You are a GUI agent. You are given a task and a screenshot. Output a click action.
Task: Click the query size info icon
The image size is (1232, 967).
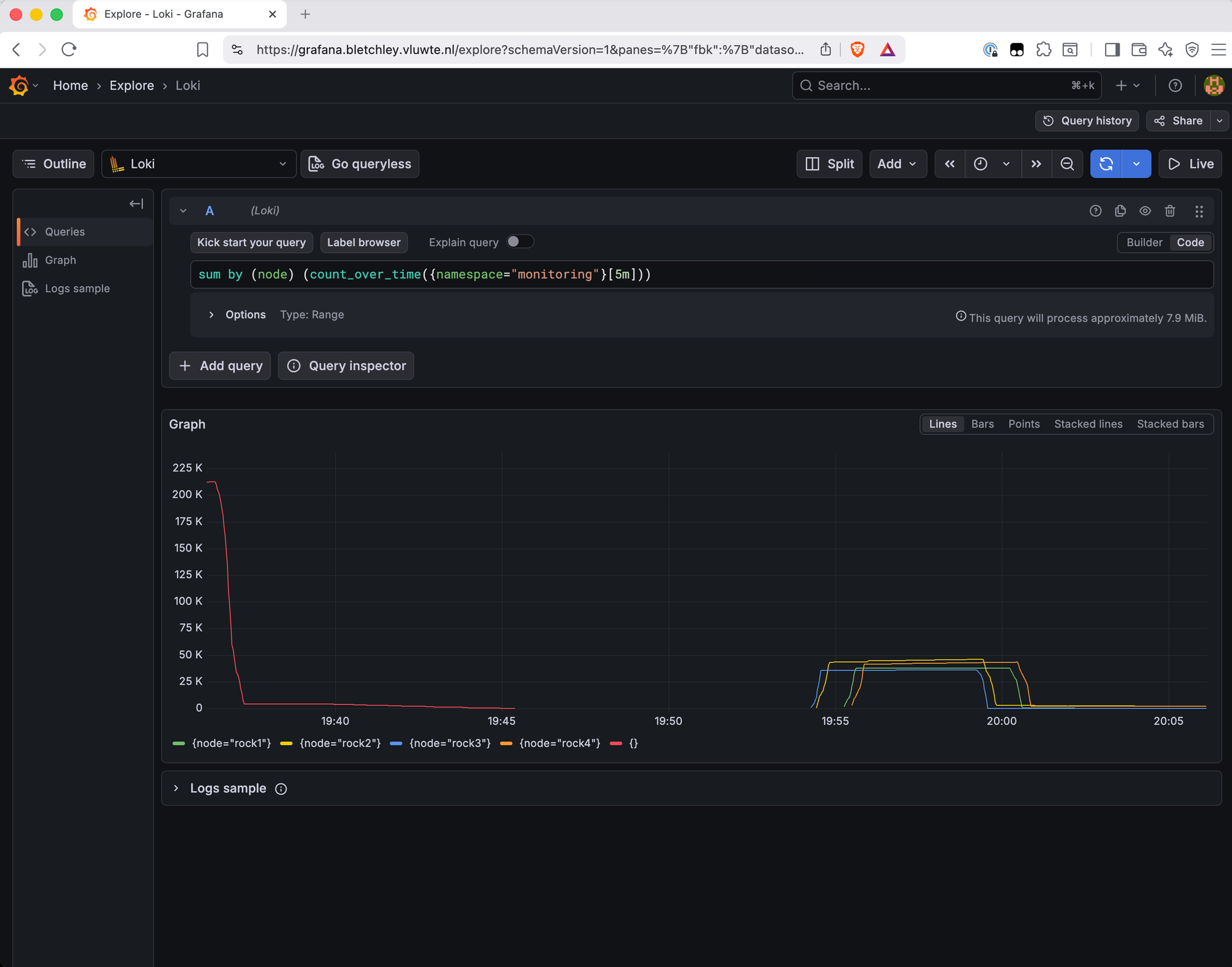pos(960,316)
